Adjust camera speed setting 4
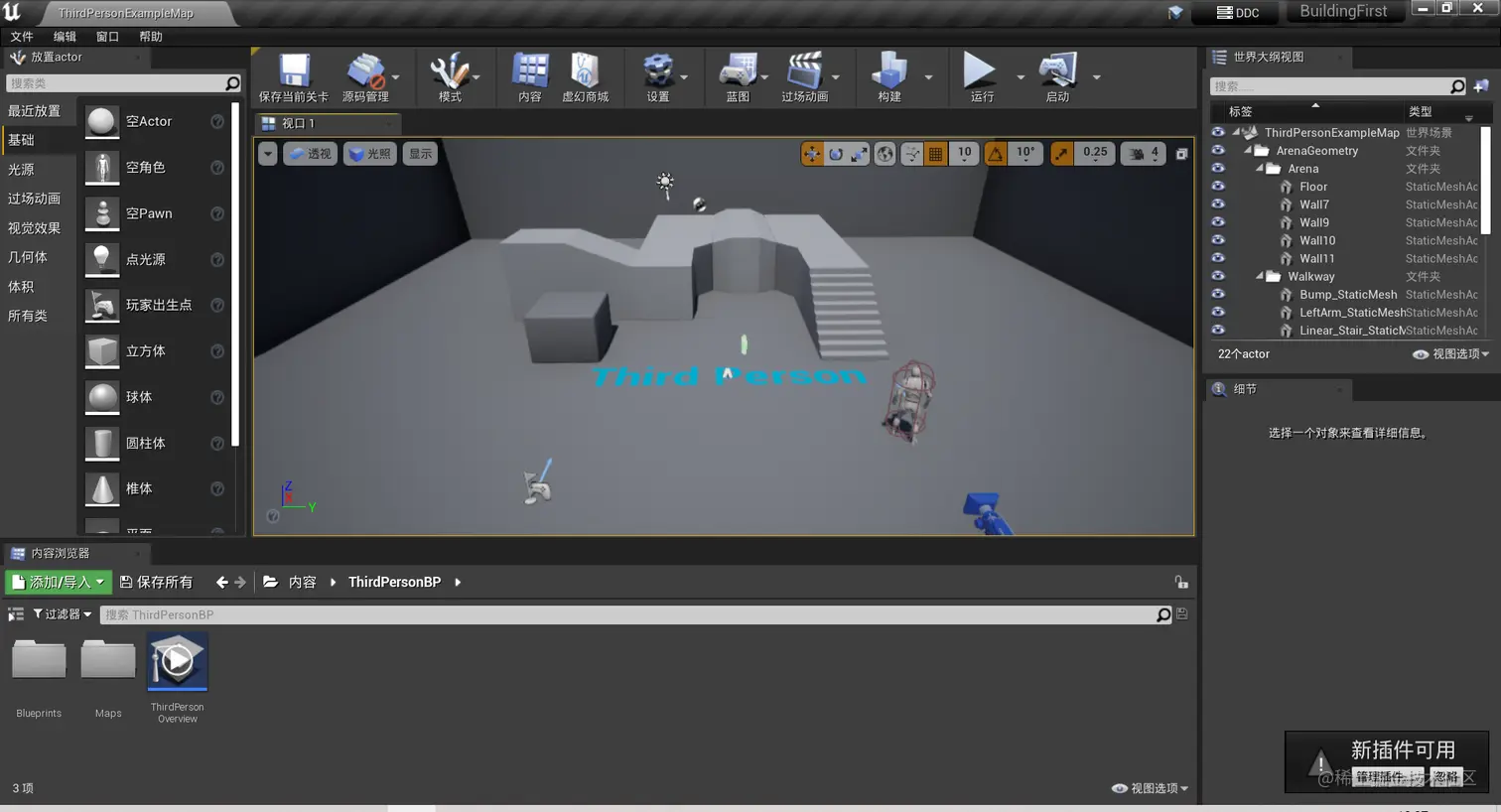1501x812 pixels. coord(1145,153)
